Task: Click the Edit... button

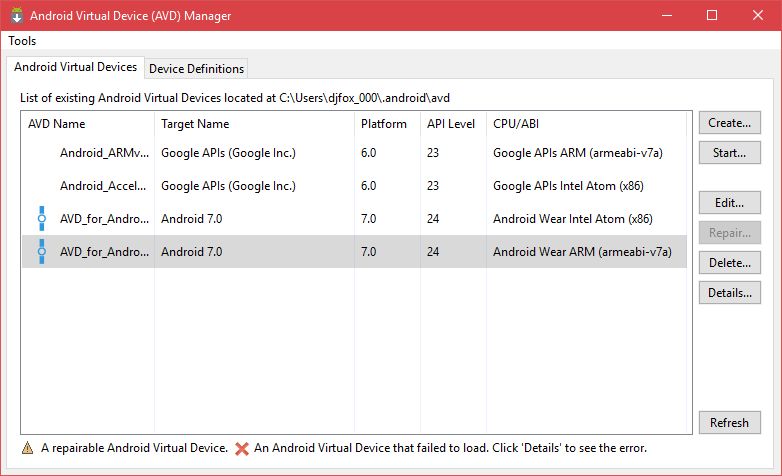Action: 730,203
